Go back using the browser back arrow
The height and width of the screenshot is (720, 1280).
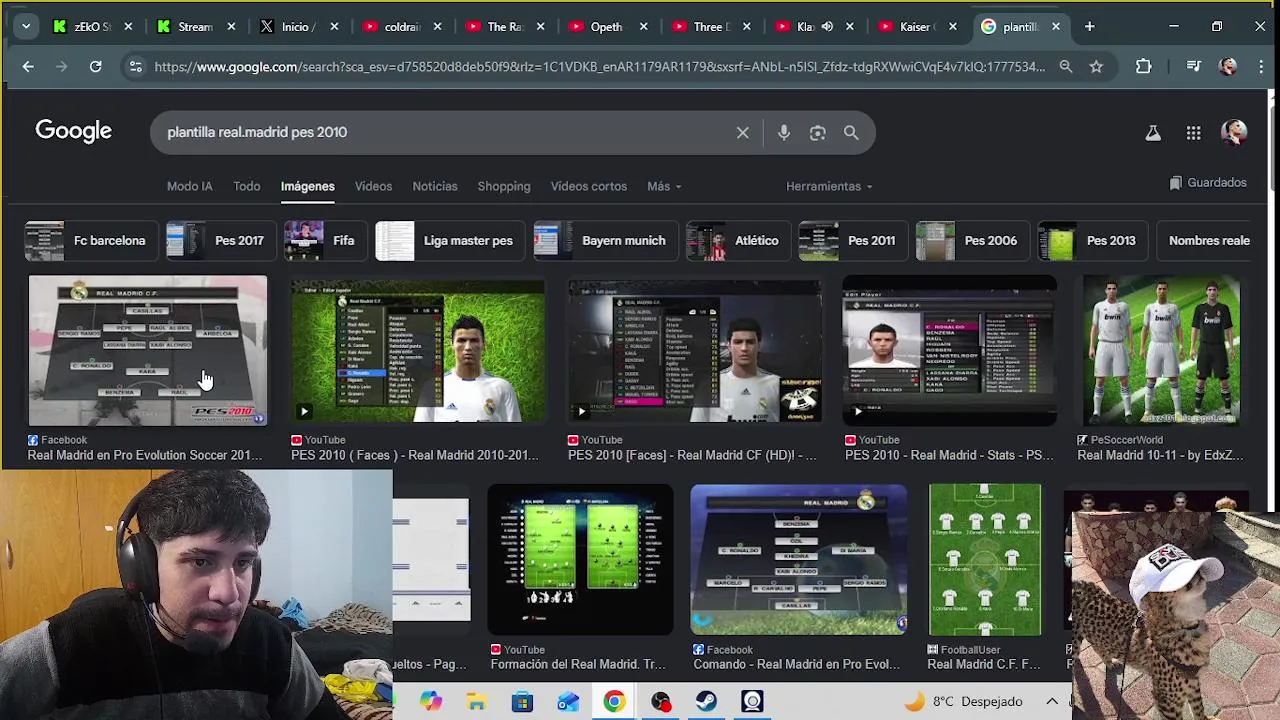coord(28,66)
